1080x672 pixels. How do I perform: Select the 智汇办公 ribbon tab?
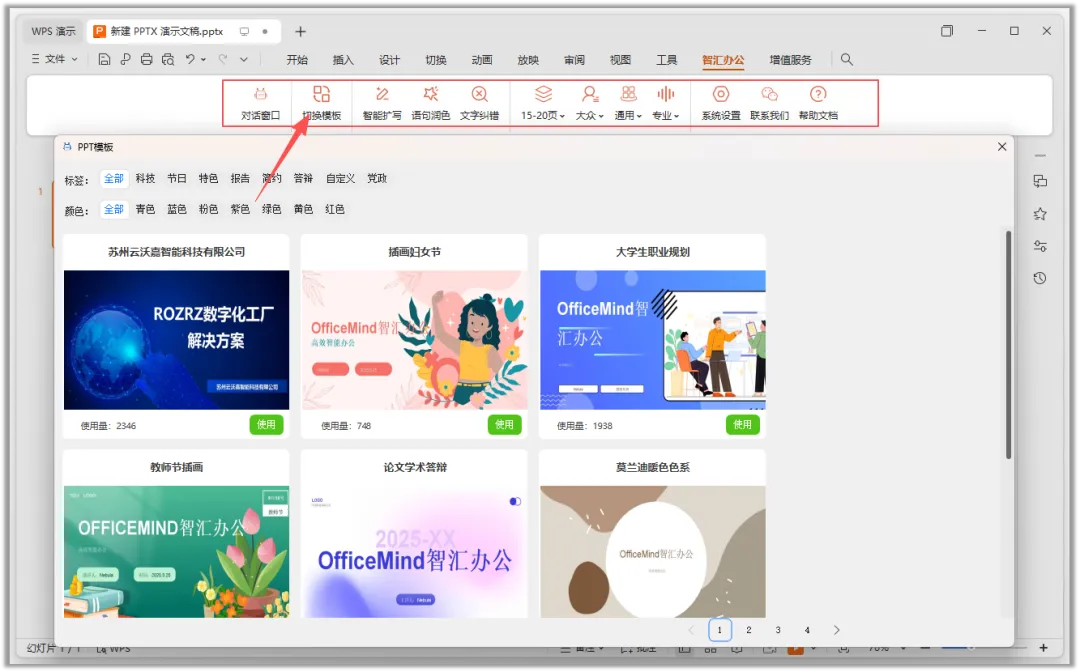(x=723, y=61)
